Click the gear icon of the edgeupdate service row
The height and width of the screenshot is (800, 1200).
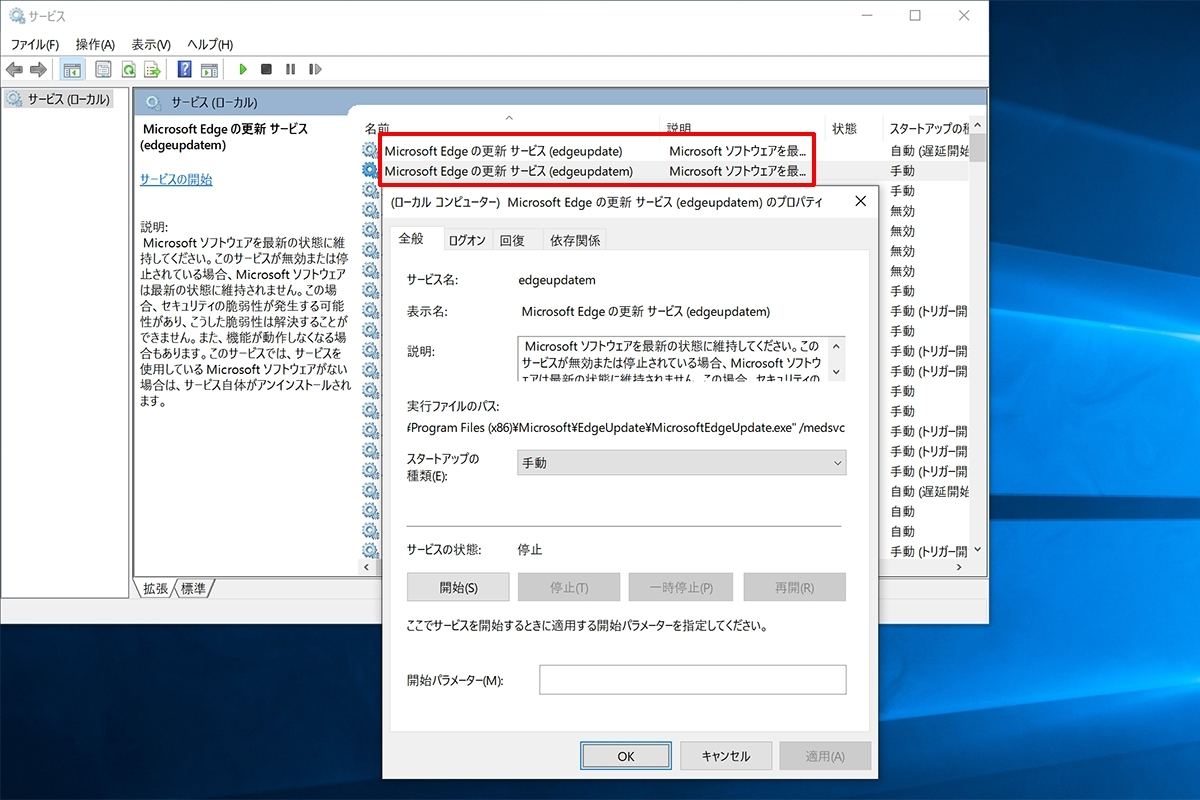[x=371, y=151]
